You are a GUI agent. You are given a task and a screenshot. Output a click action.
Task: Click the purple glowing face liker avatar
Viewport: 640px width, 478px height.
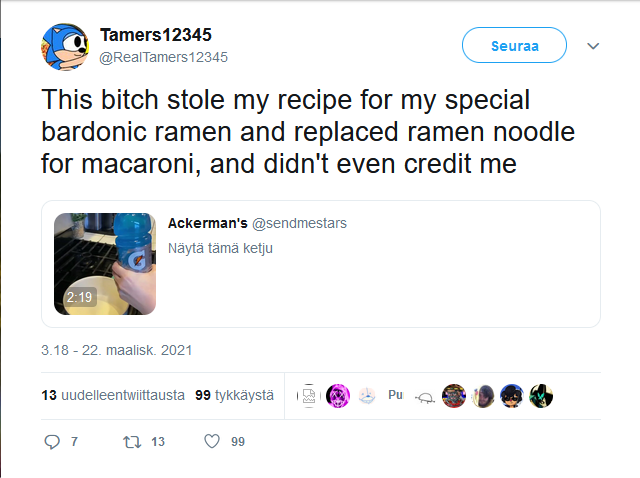pos(338,396)
